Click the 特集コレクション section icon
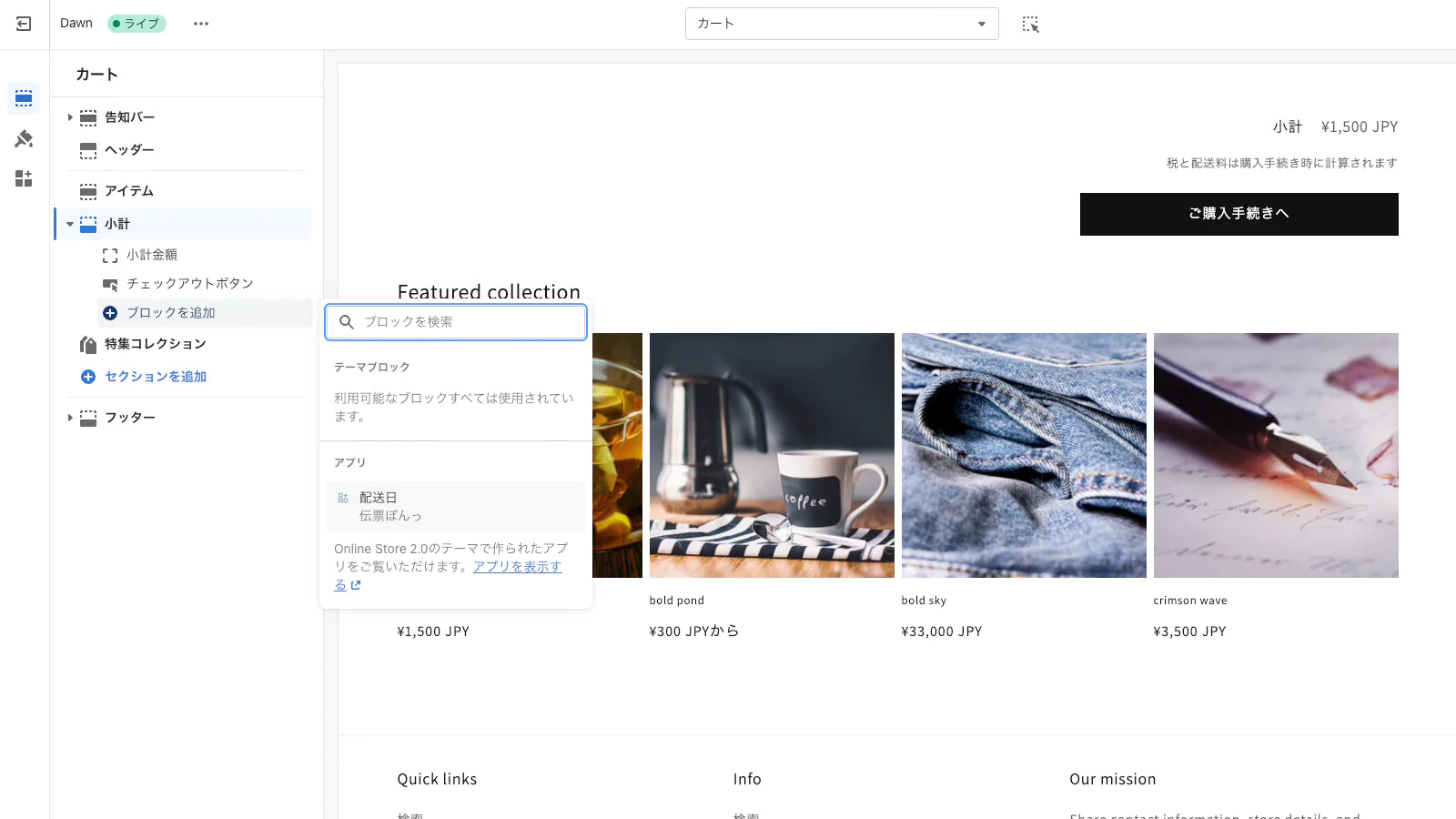 [x=88, y=344]
